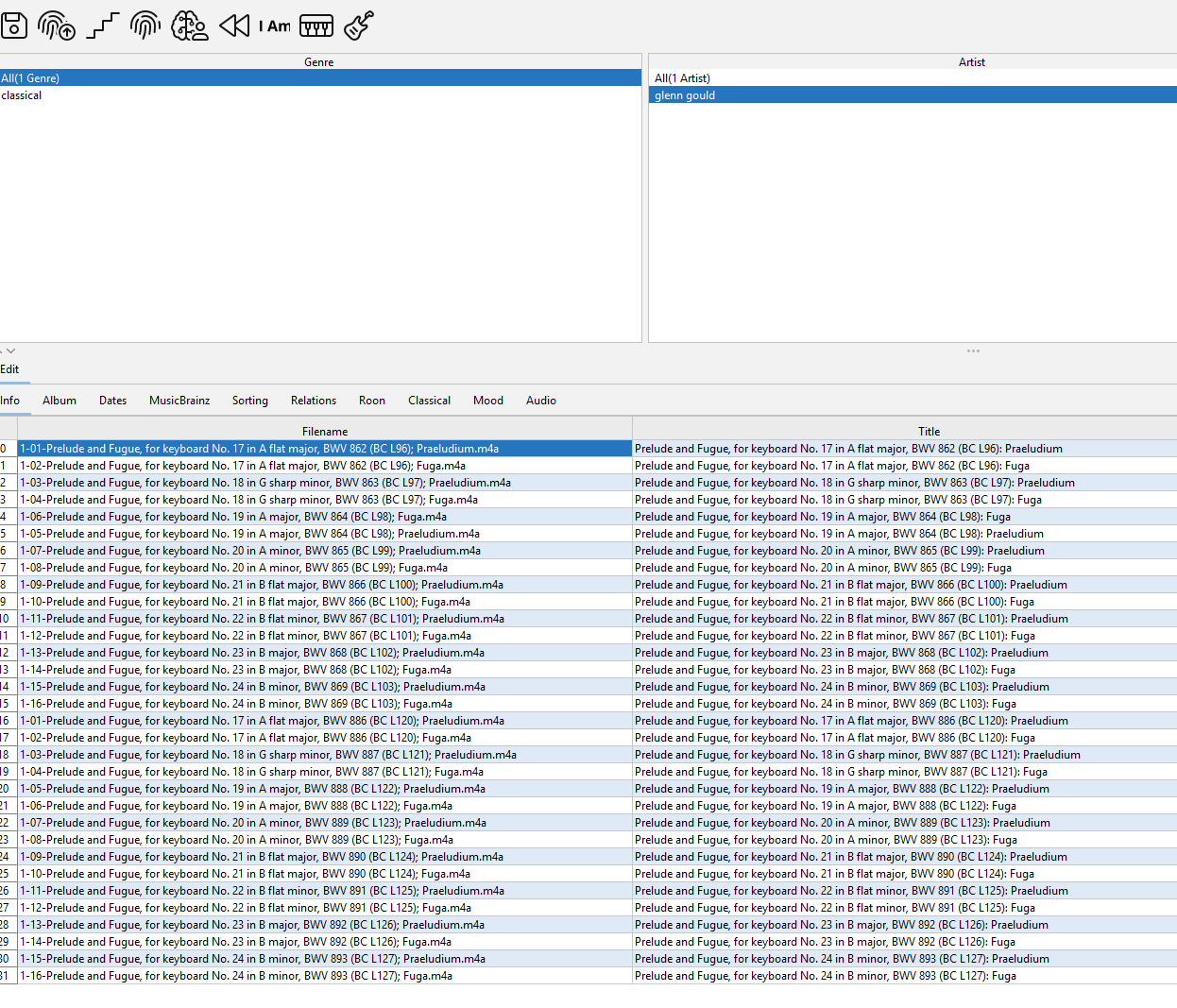
Task: Select filename '1-07-Prelude... BWV 865 (BC L99); Praeludium.m4a'
Action: (325, 551)
